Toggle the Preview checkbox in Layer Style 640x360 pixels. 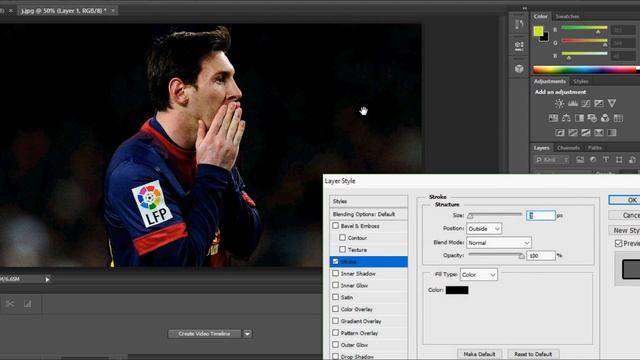click(x=618, y=243)
